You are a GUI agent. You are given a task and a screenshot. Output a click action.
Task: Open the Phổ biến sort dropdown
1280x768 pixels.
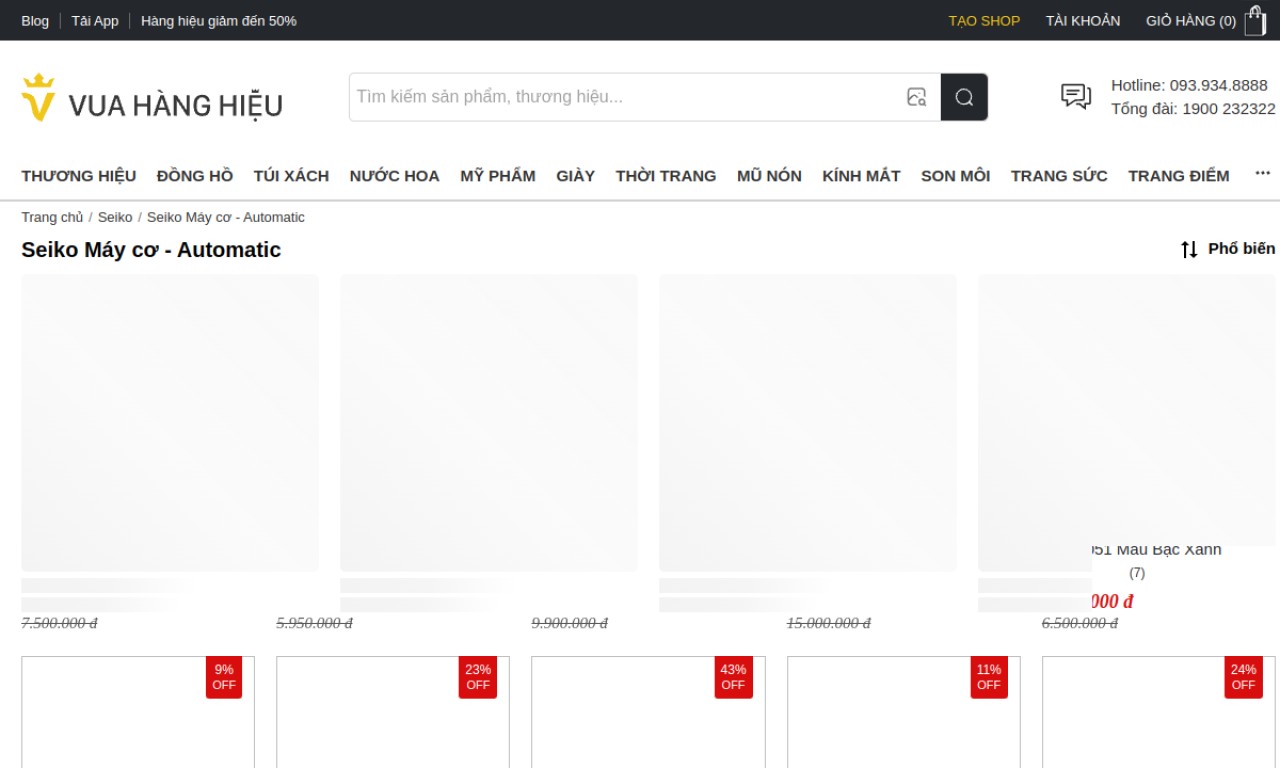[1242, 248]
